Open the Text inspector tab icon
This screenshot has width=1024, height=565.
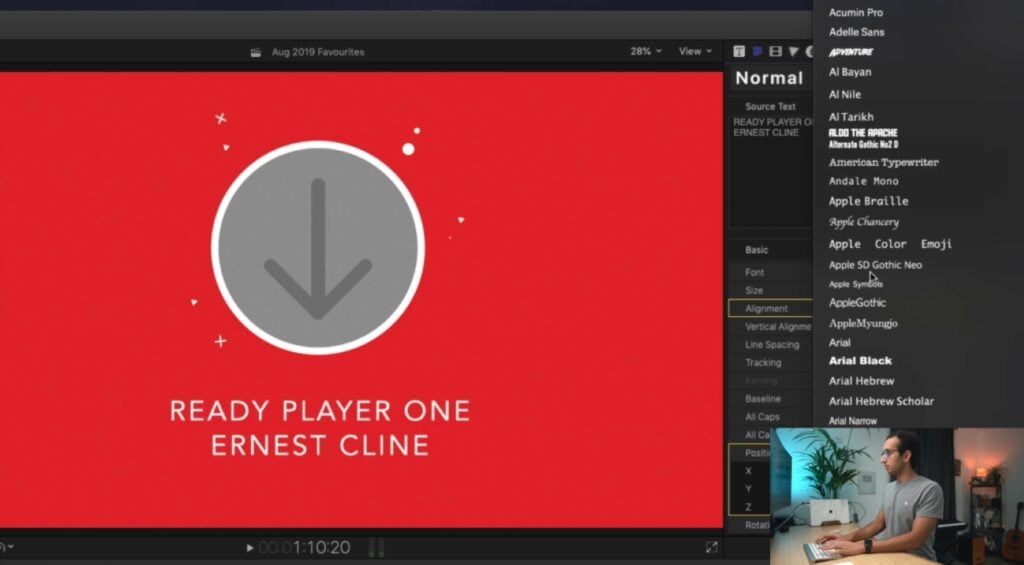[739, 51]
